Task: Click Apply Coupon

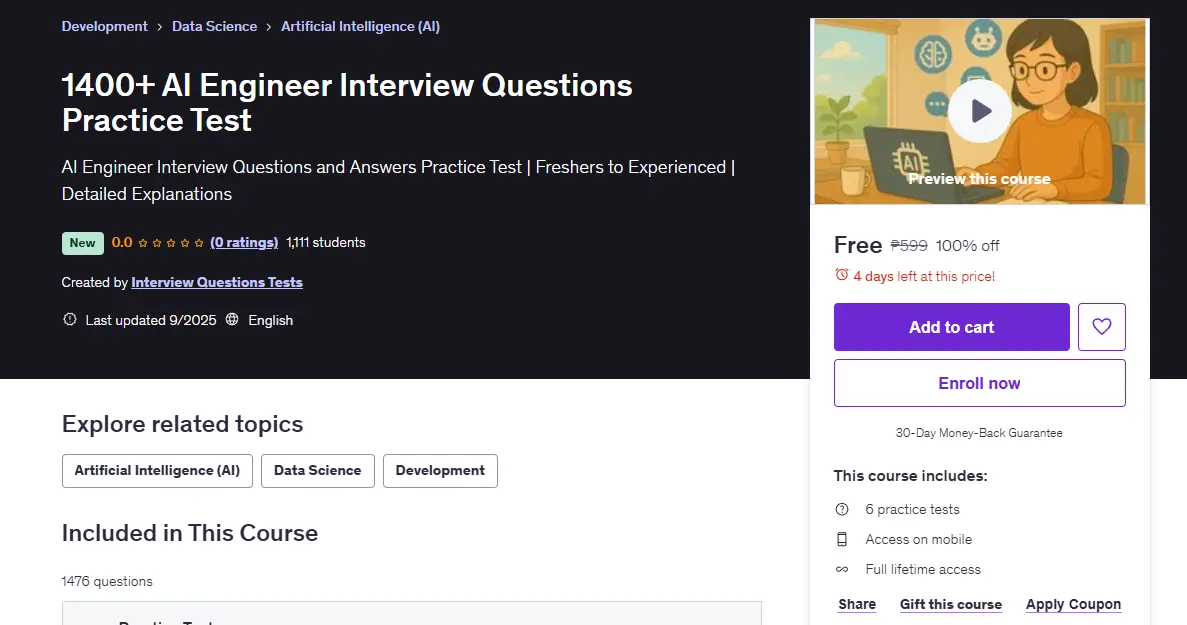Action: [1073, 605]
